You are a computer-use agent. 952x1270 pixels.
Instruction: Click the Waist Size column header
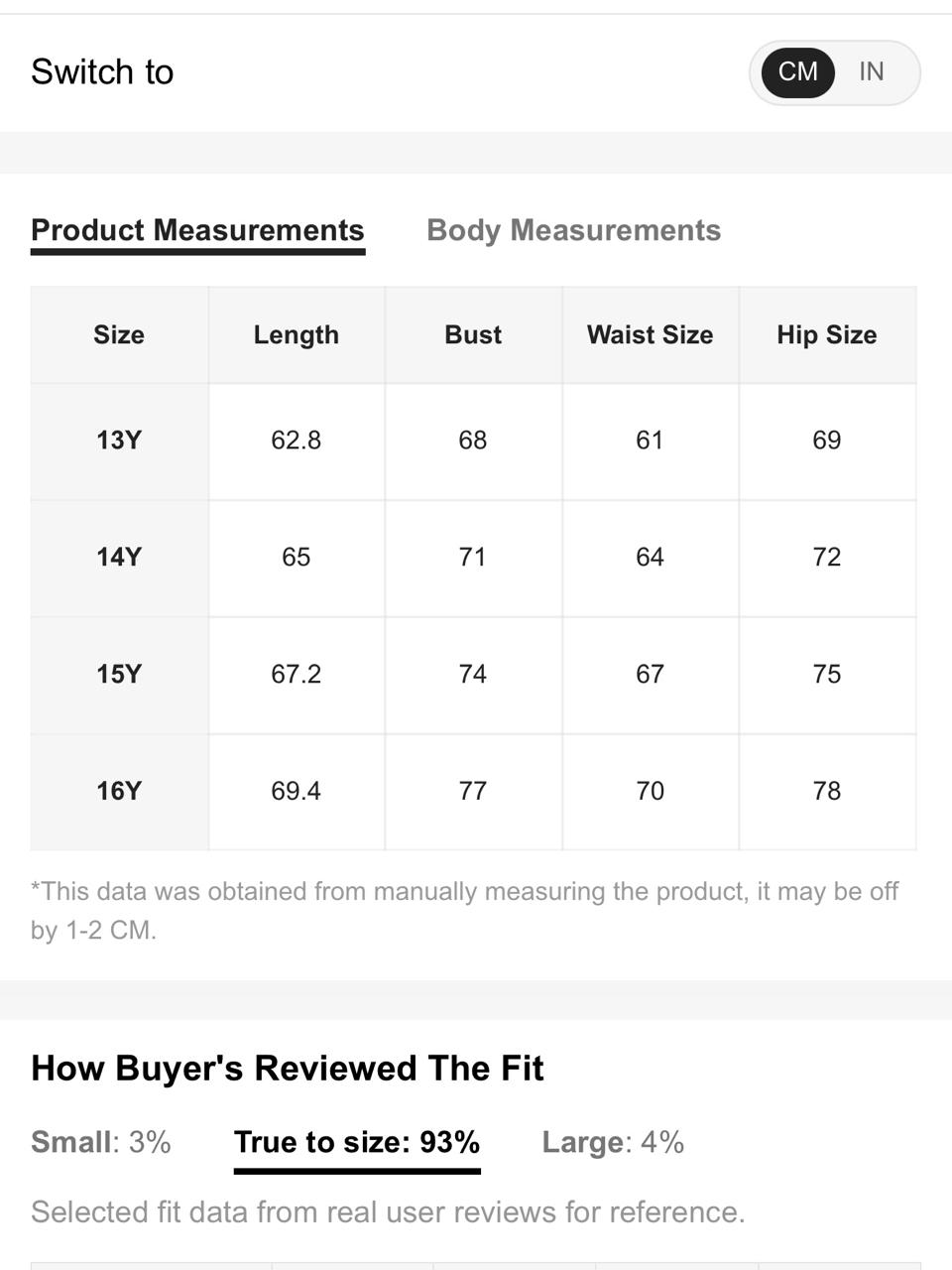pos(651,335)
